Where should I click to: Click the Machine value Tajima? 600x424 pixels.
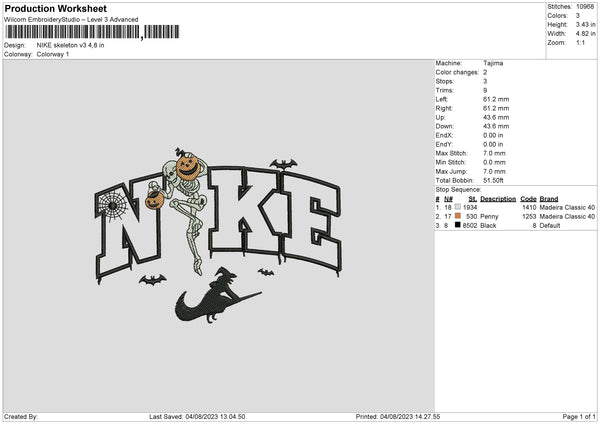click(493, 63)
